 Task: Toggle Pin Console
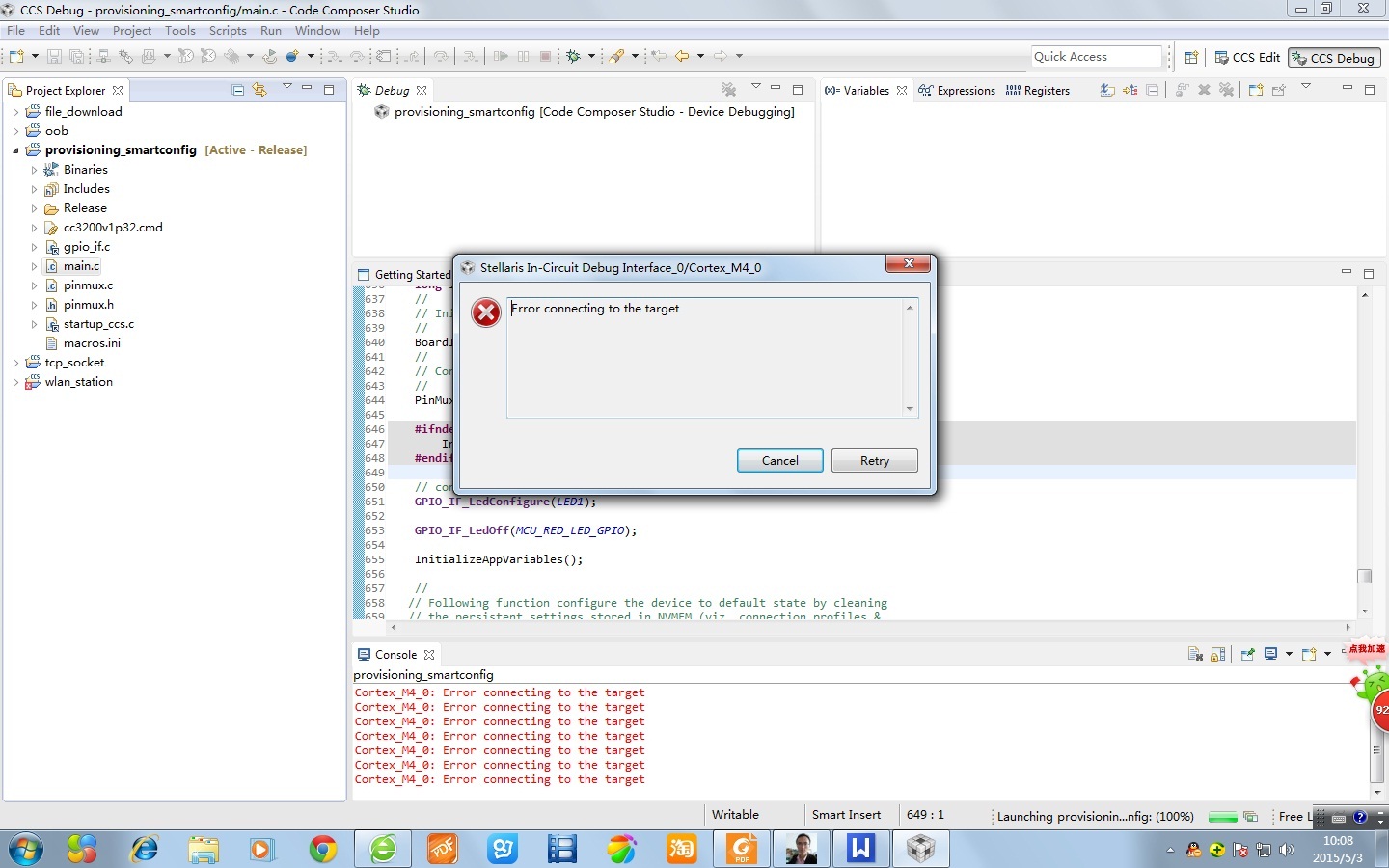coord(1247,654)
